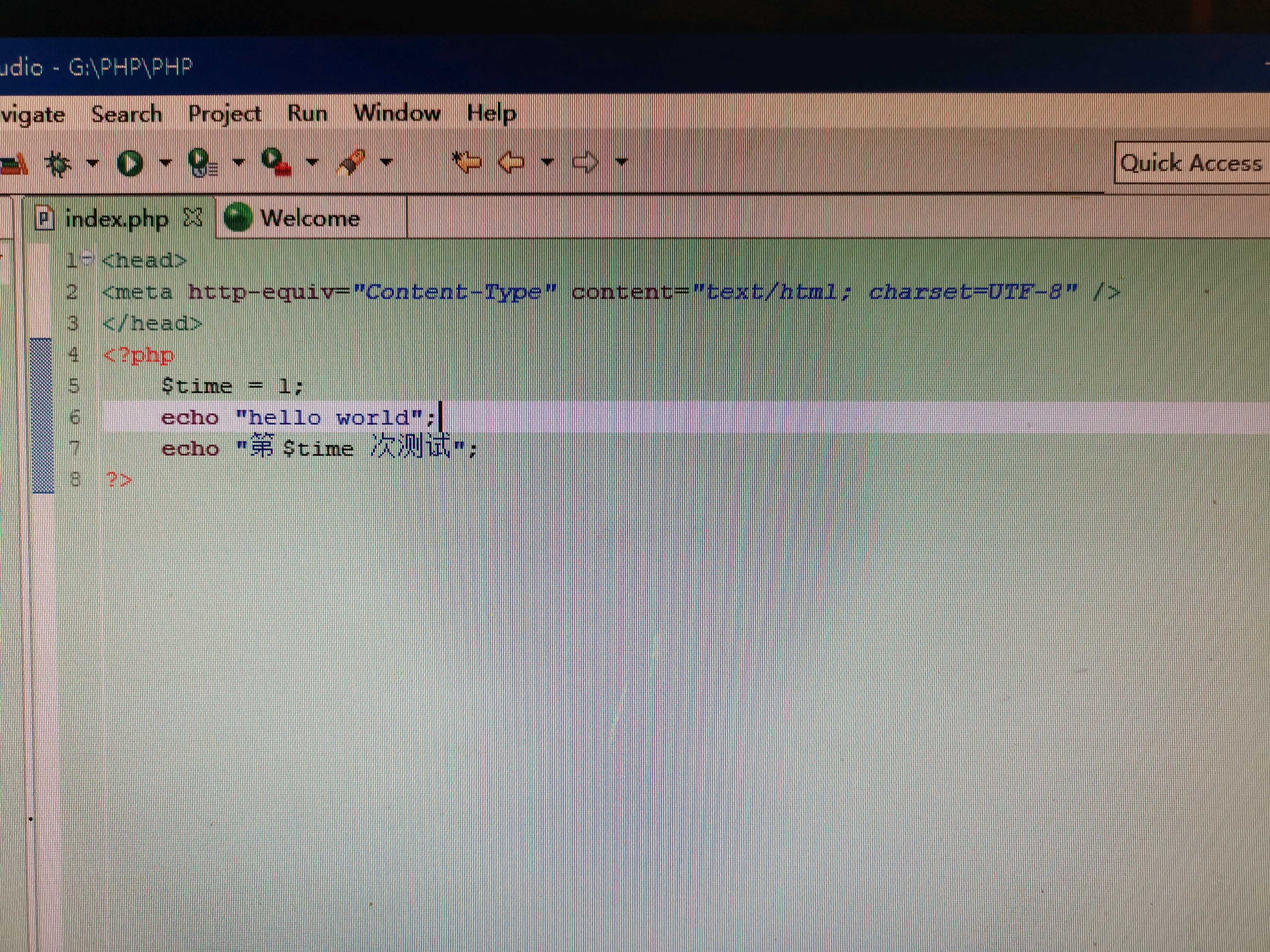
Task: Open the dropdown next to pencil icon
Action: 386,163
